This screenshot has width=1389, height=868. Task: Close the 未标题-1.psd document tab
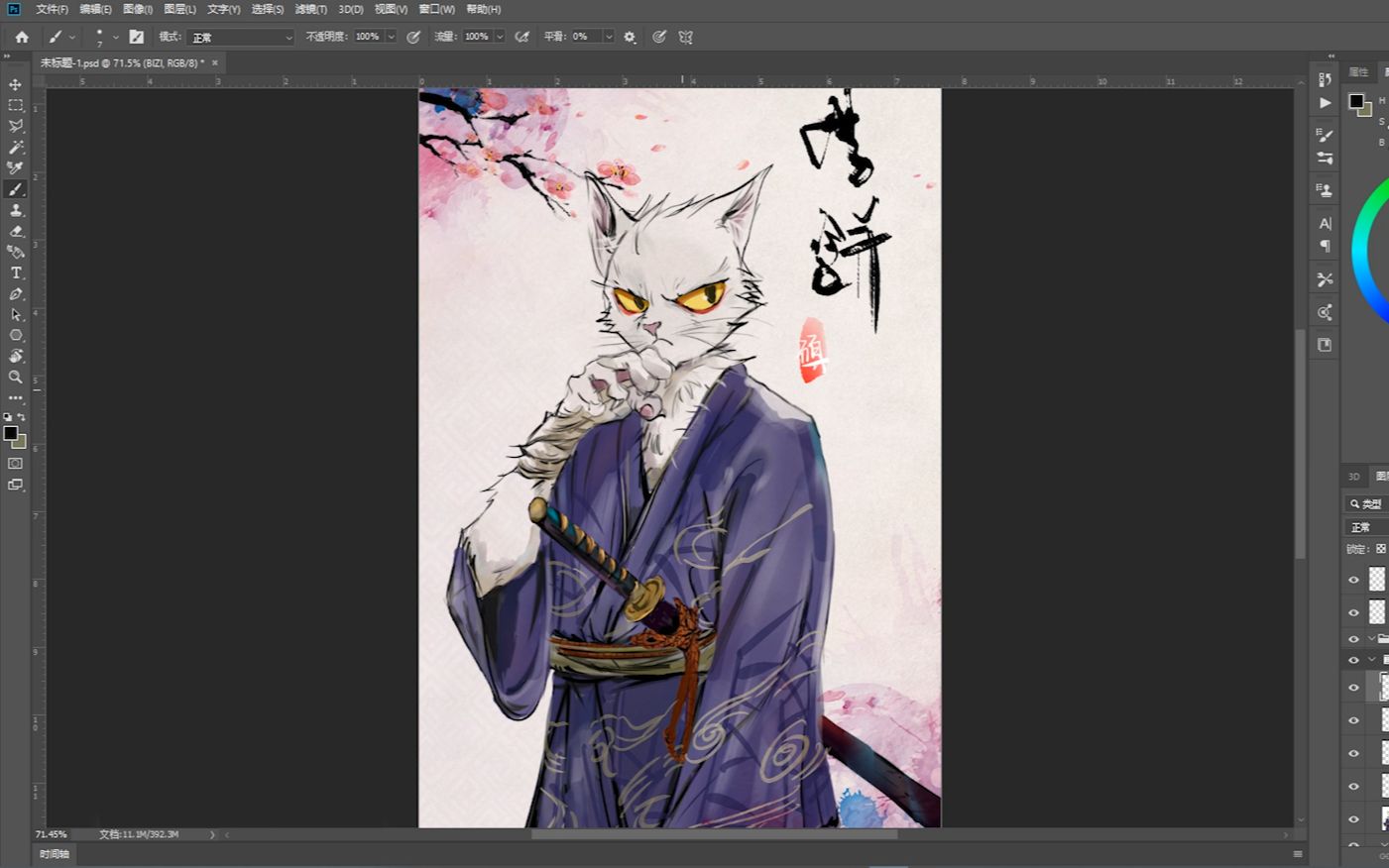coord(215,62)
